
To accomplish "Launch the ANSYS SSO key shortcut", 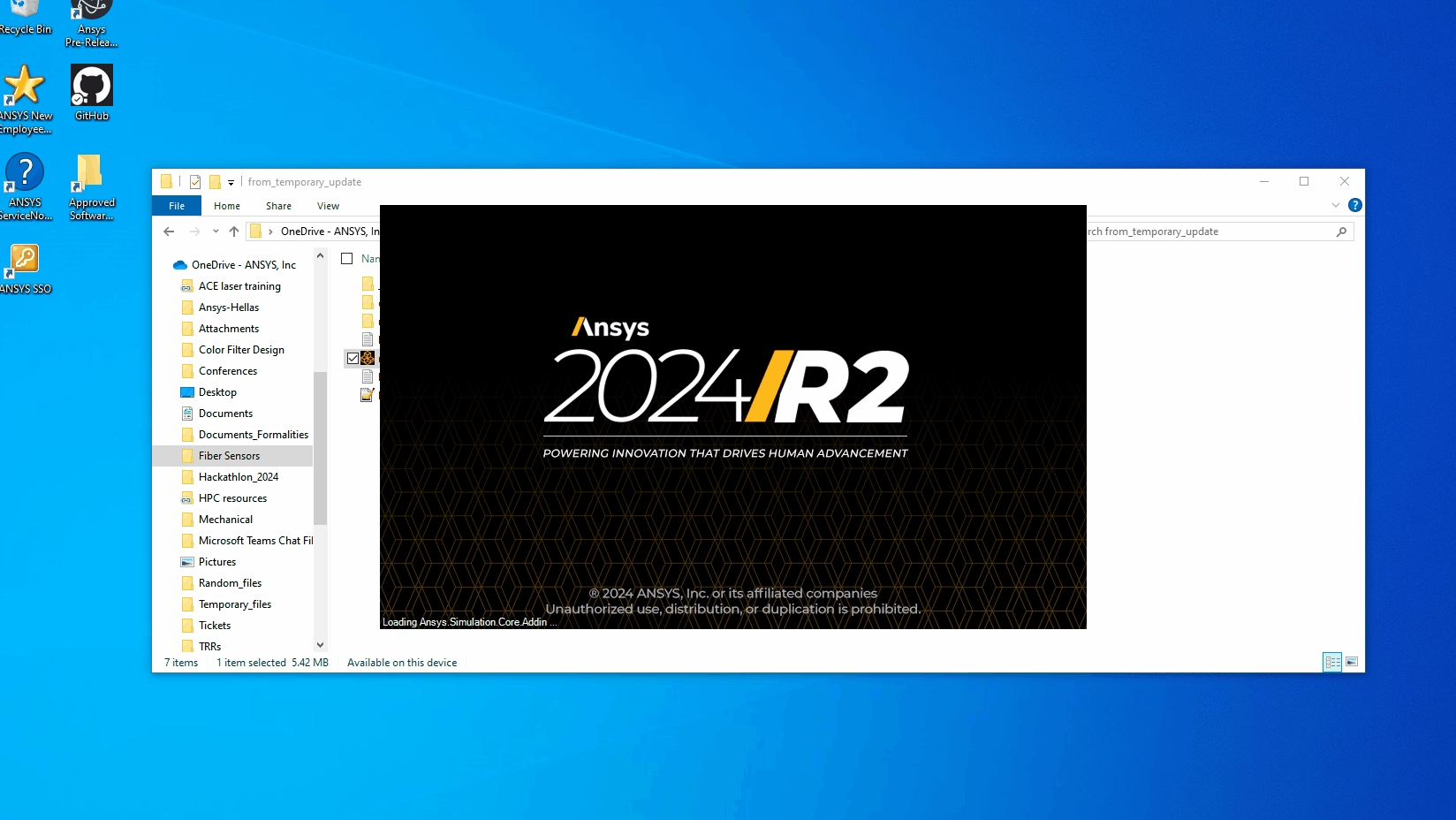I will 25,269.
